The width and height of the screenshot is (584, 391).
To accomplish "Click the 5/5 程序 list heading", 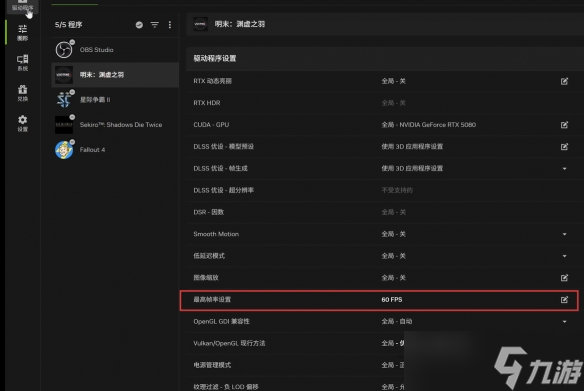I will point(69,25).
